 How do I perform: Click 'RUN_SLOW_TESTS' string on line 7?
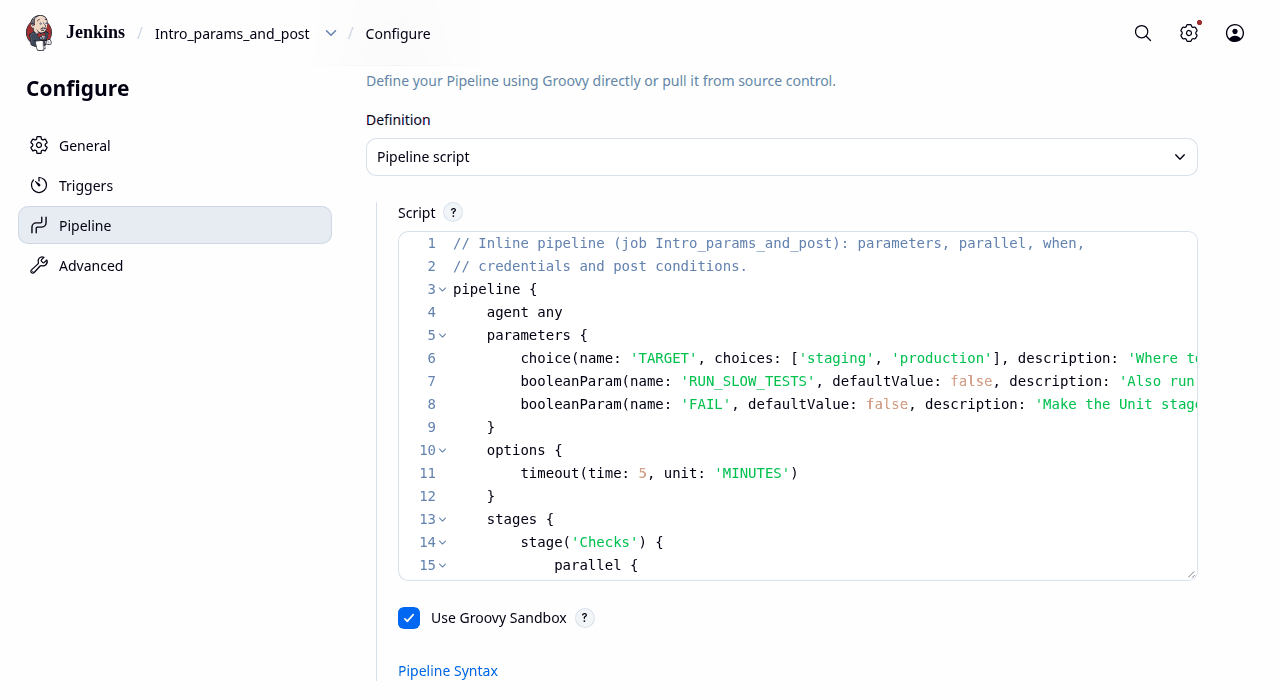[x=748, y=381]
